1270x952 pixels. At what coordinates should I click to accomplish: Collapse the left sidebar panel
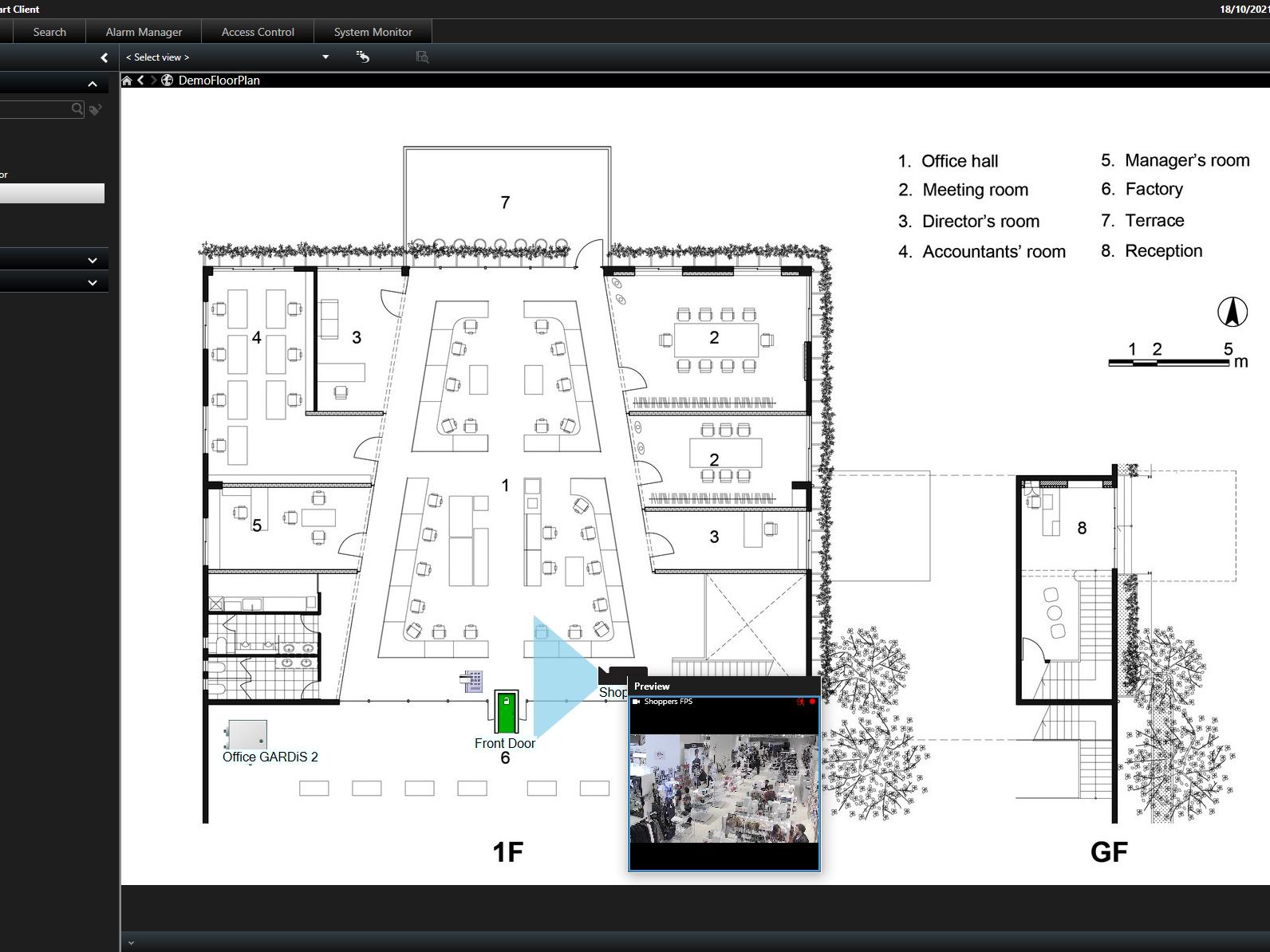tap(104, 57)
